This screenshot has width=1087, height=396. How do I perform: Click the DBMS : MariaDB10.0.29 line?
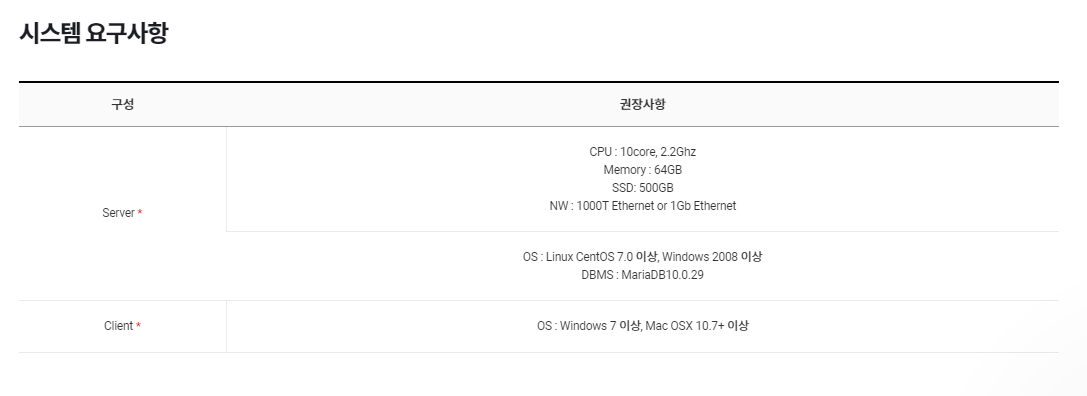coord(643,275)
